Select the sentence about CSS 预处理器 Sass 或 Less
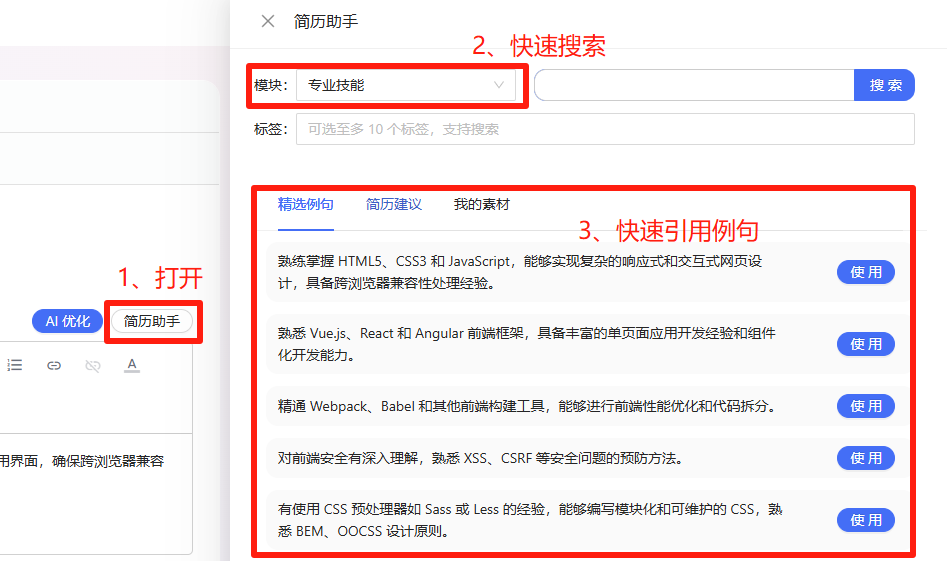The width and height of the screenshot is (947, 561). pyautogui.click(x=530, y=520)
